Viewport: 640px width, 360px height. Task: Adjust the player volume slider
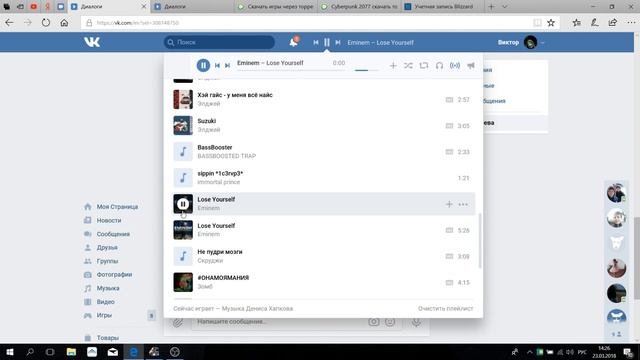[367, 70]
